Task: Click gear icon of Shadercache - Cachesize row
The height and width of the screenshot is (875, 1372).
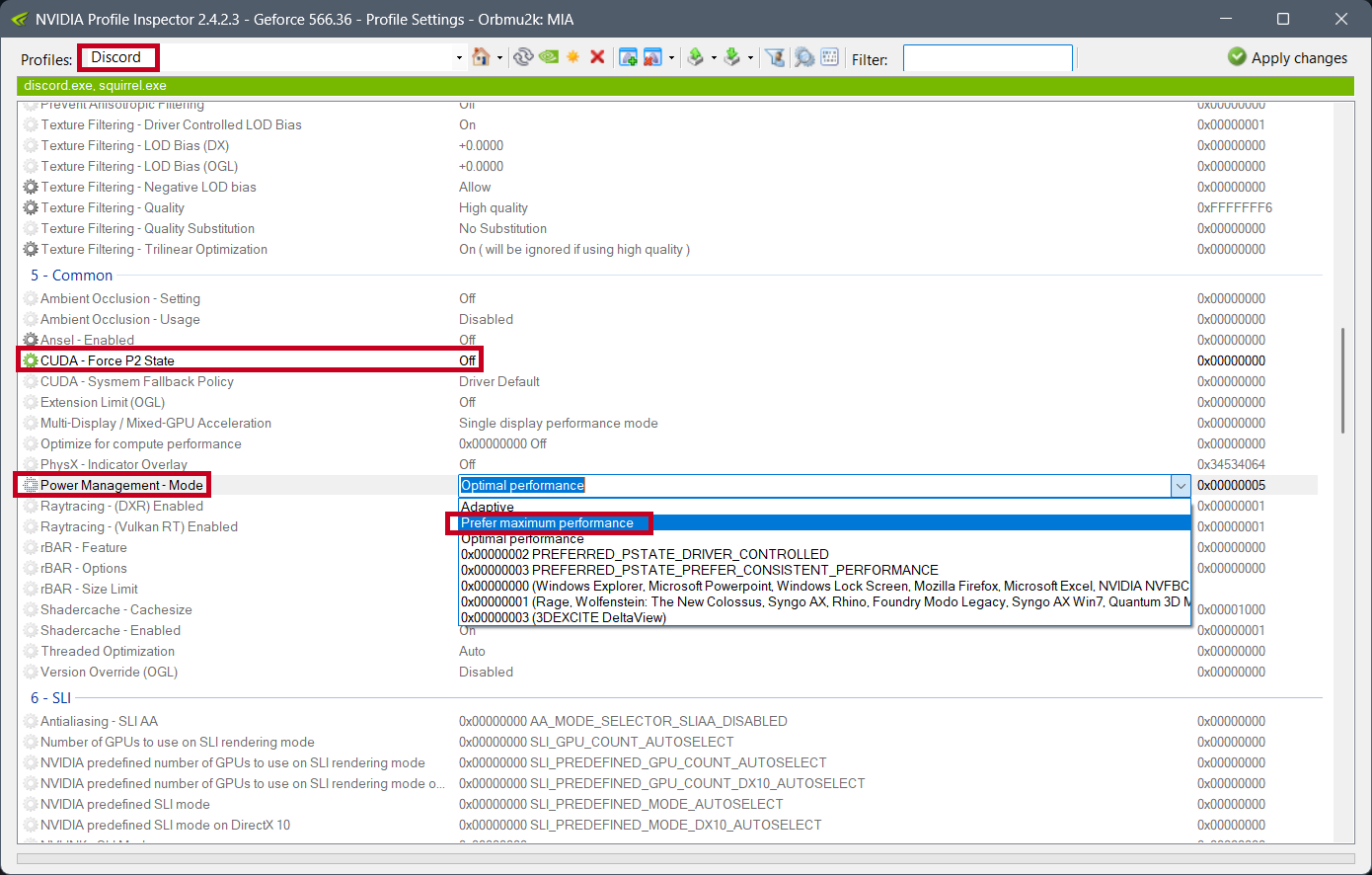Action: click(31, 609)
